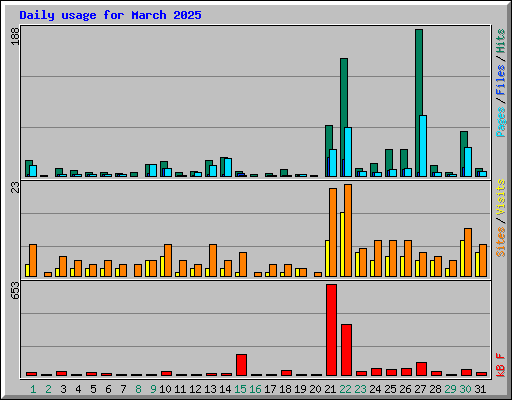
Task: Click day label 26 on the x-axis
Action: coord(405,389)
